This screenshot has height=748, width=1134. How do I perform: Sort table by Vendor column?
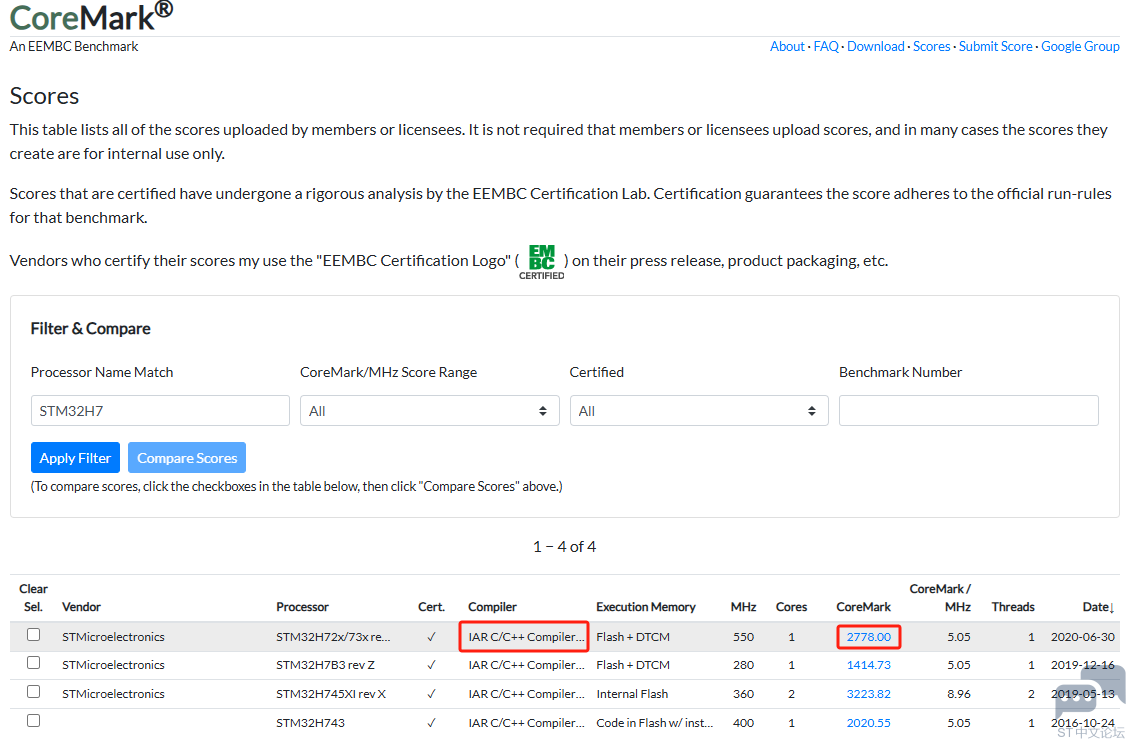click(x=81, y=606)
